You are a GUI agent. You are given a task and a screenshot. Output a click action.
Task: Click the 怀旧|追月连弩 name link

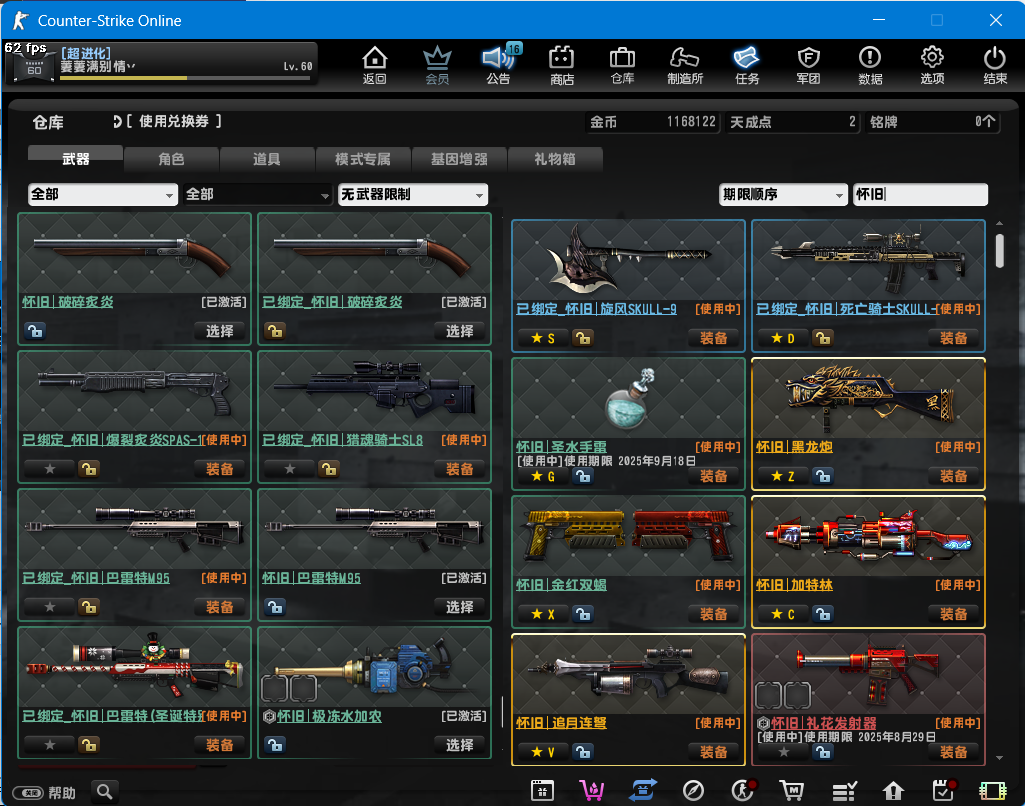pos(562,722)
